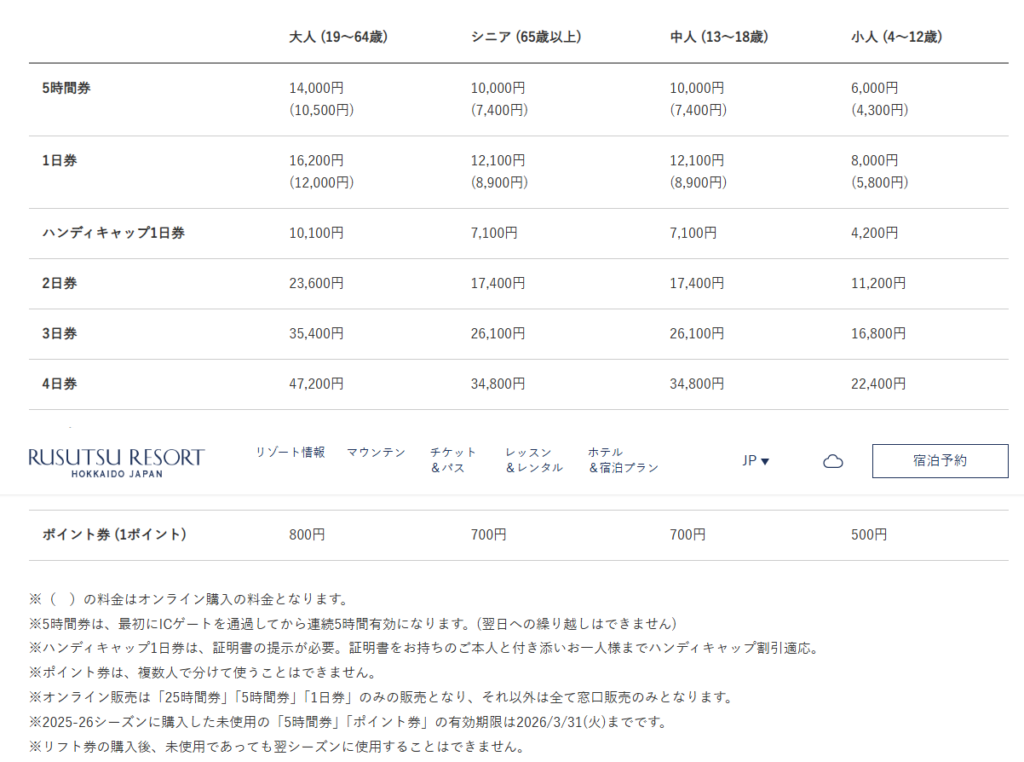Open the リゾート情報 menu

290,453
